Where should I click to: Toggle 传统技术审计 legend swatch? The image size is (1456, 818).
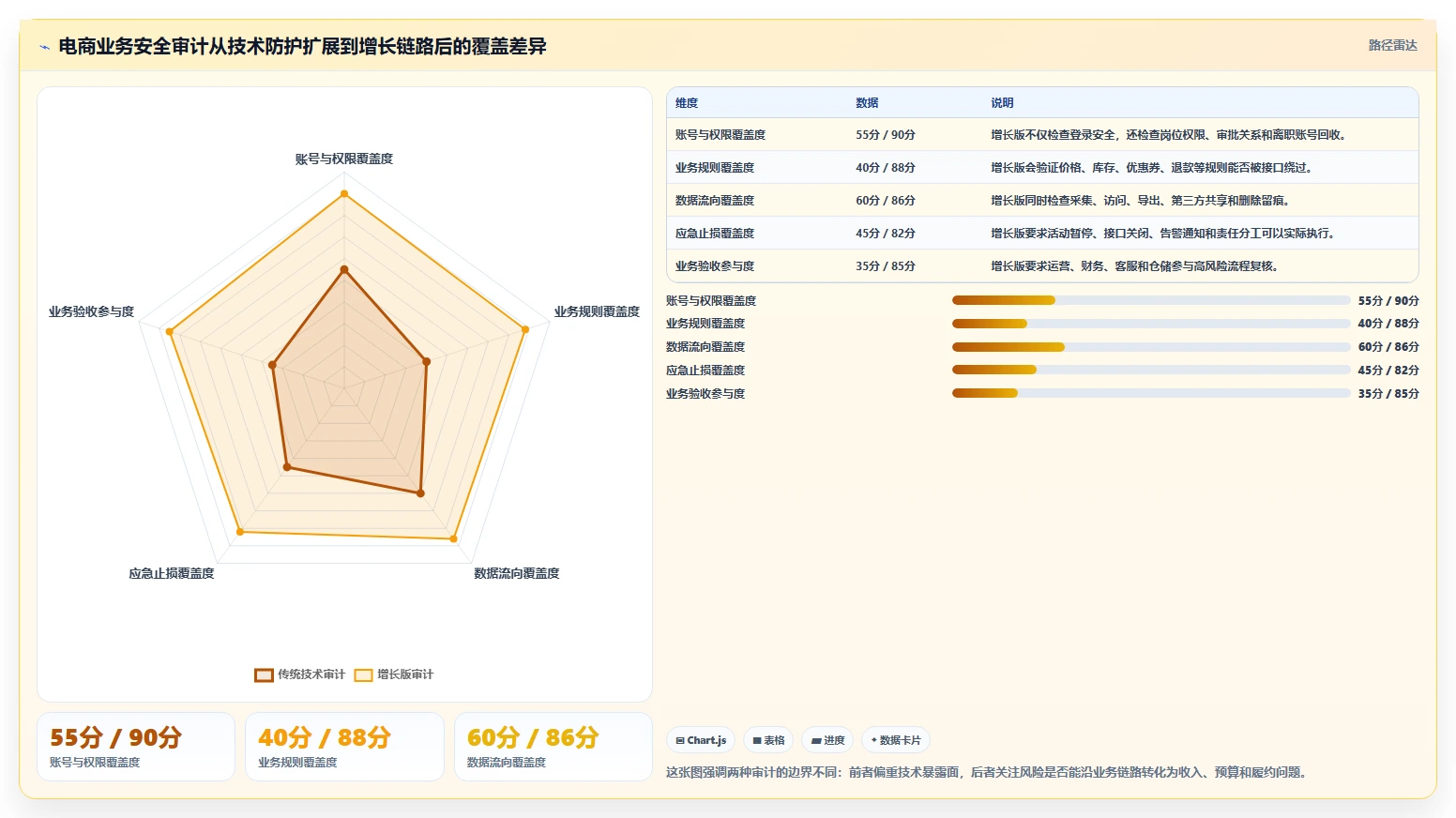pyautogui.click(x=264, y=674)
